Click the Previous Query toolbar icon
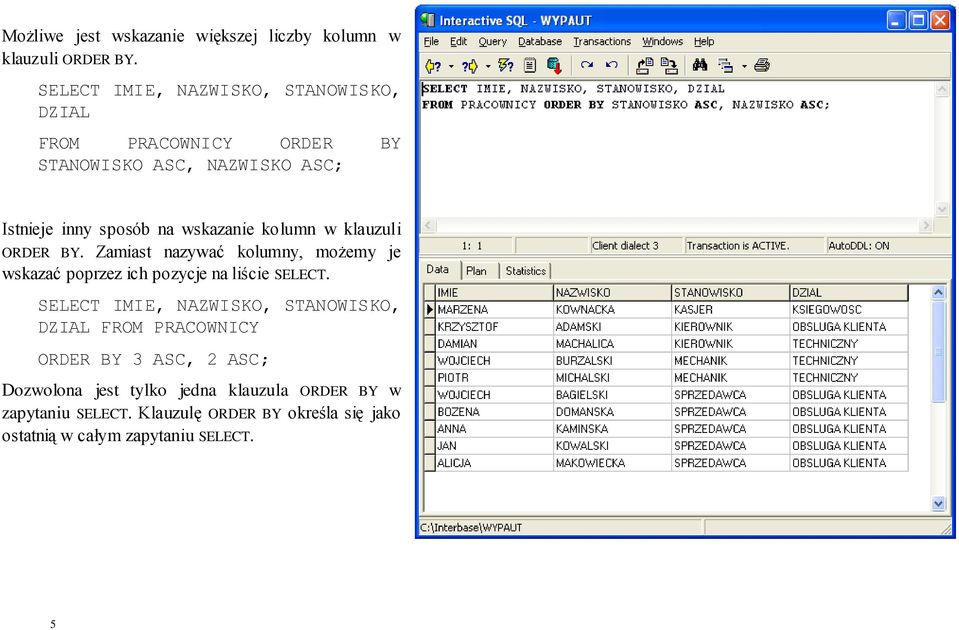 433,65
